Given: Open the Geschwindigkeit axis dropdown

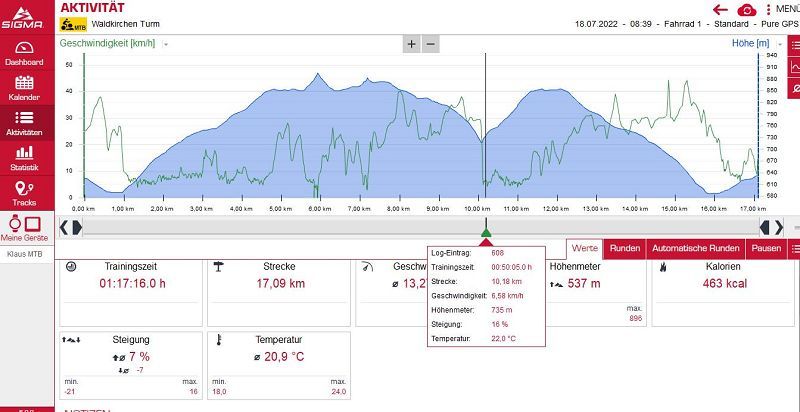Looking at the screenshot, I should pos(166,44).
